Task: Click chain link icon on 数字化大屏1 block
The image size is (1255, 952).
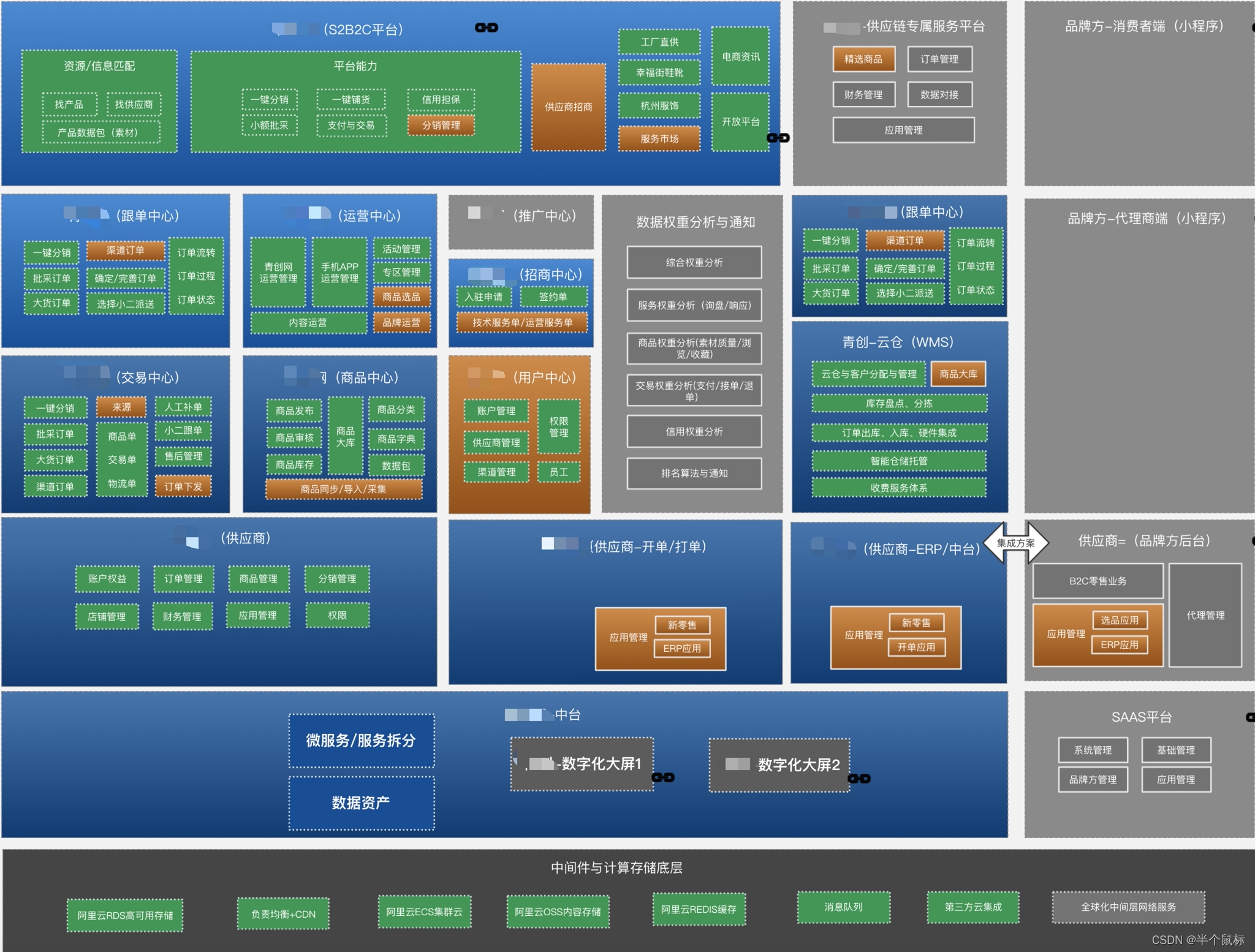Action: [x=663, y=777]
